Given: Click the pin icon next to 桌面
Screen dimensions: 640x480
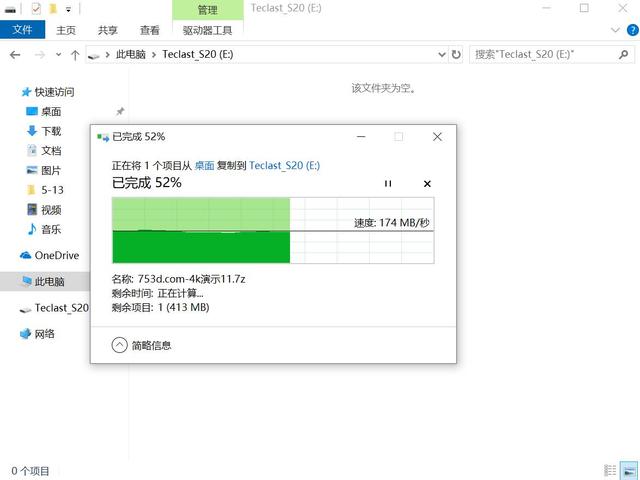Looking at the screenshot, I should click(x=120, y=111).
